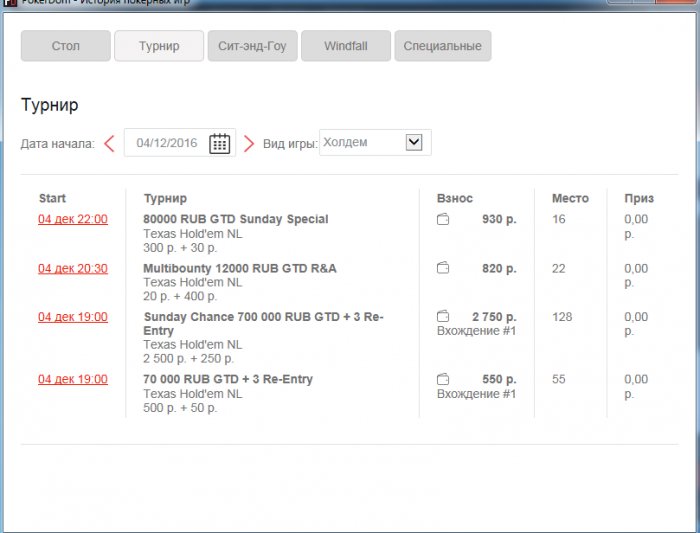Click the Турнир page heading

[50, 105]
